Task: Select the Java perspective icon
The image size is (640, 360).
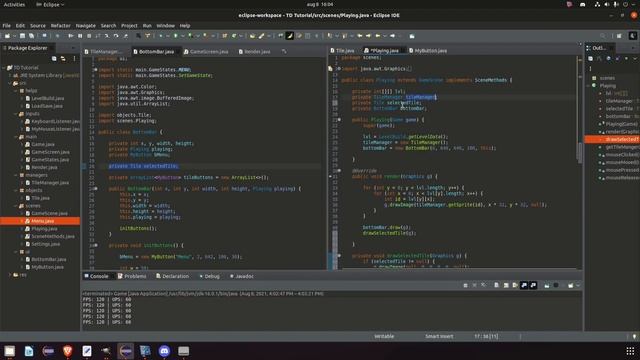Action: tap(633, 36)
